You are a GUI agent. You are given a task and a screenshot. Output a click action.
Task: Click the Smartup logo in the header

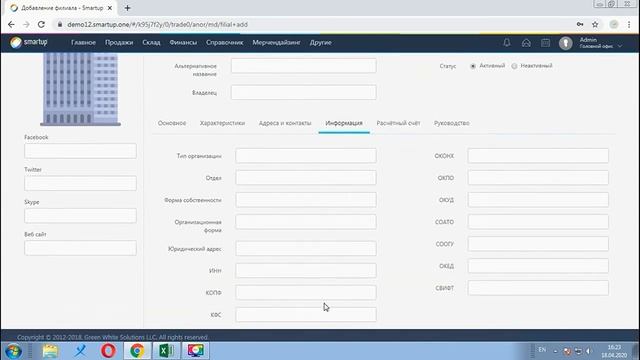tap(29, 42)
